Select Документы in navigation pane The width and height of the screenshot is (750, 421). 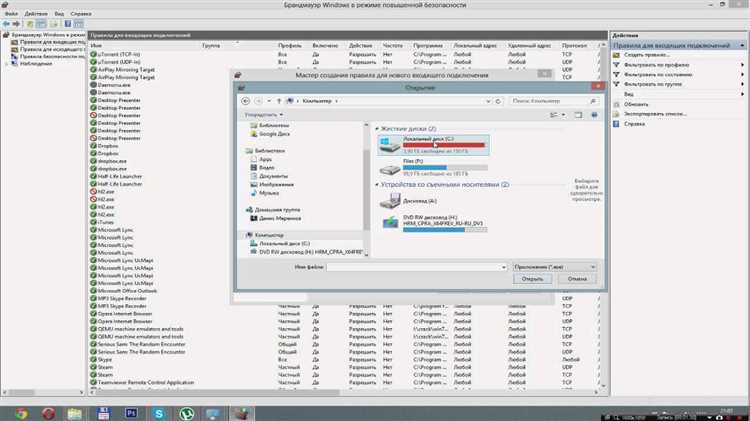273,176
